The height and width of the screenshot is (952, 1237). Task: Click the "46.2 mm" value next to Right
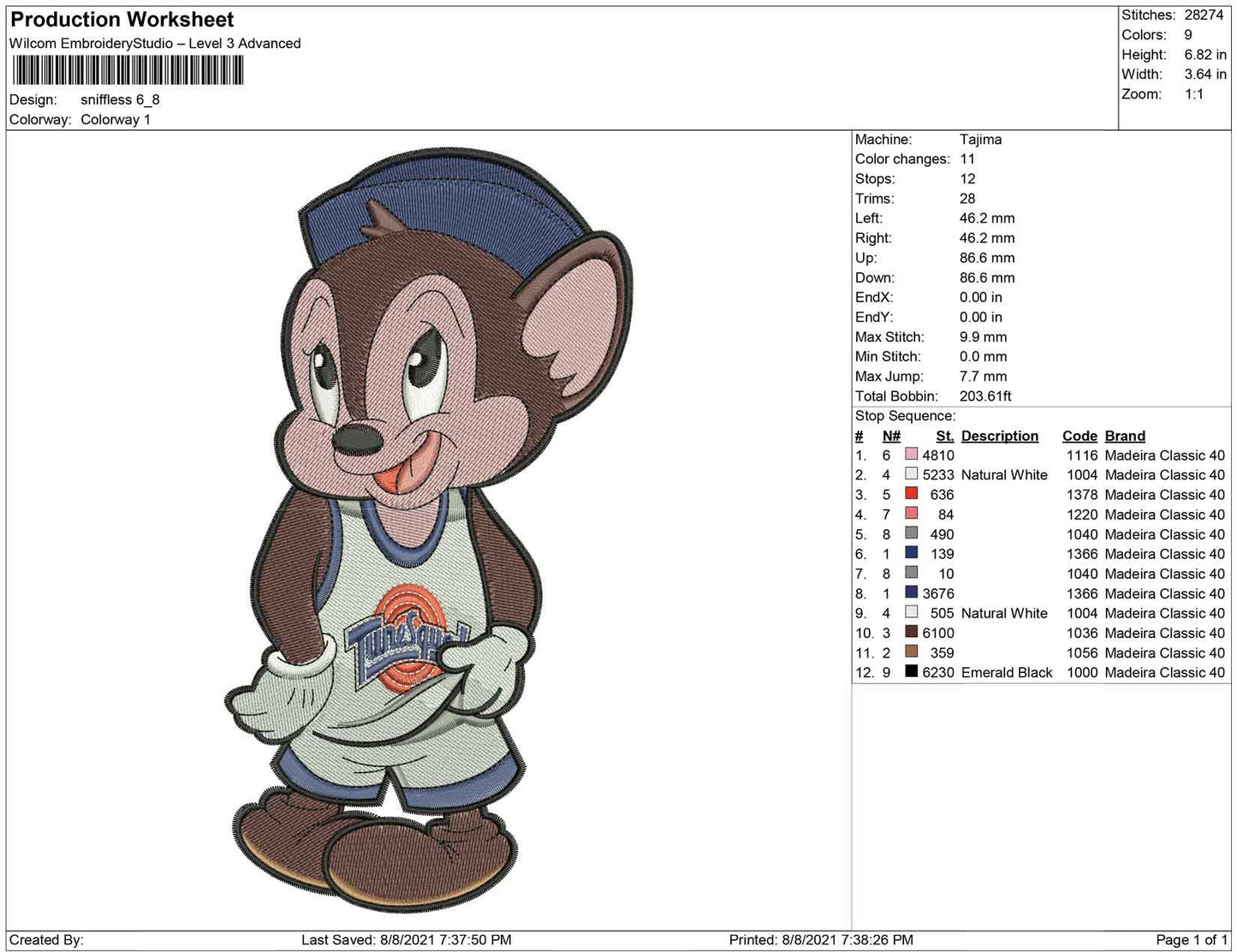987,238
